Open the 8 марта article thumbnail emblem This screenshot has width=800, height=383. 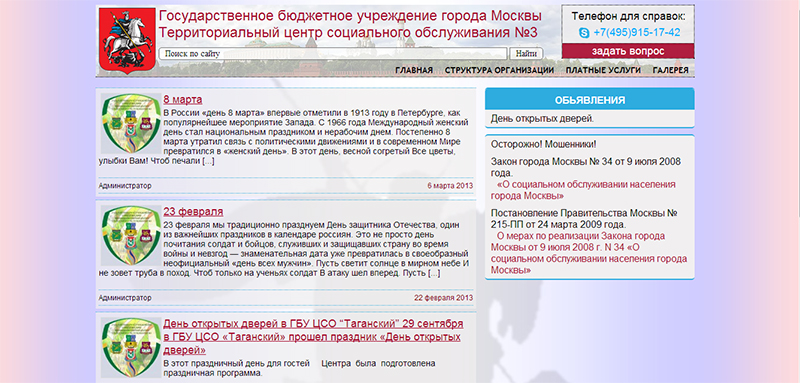131,123
